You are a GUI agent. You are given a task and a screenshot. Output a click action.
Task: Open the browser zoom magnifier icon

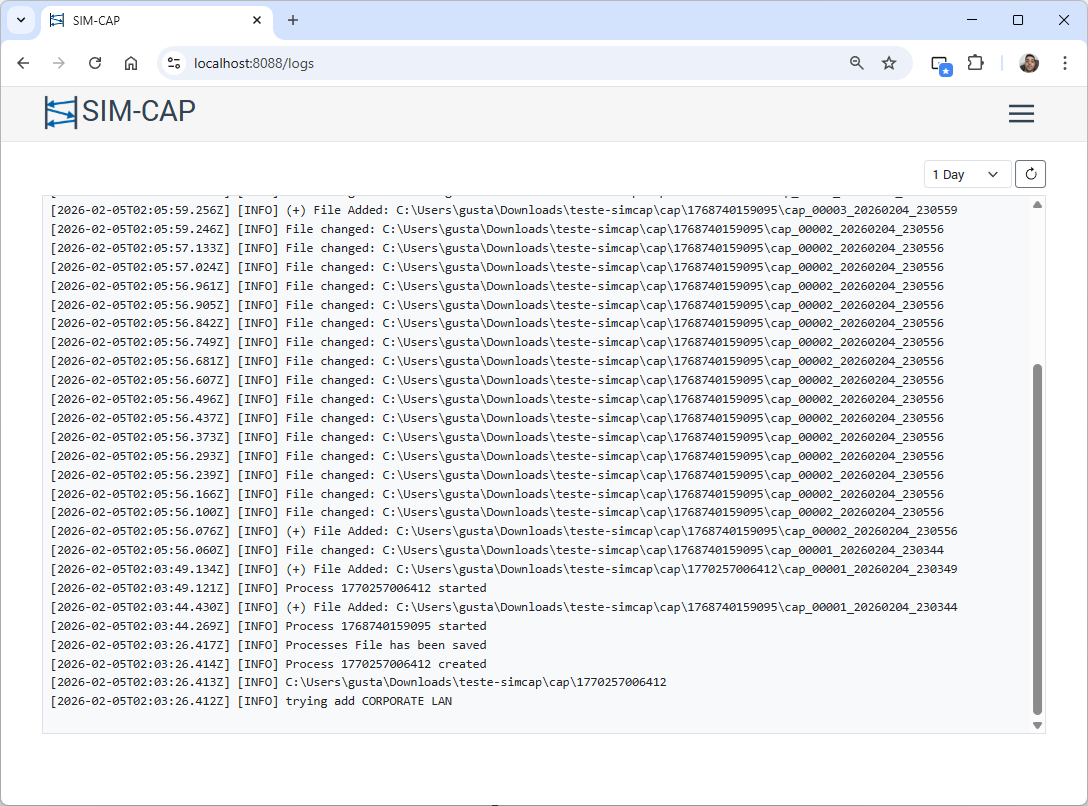click(857, 63)
